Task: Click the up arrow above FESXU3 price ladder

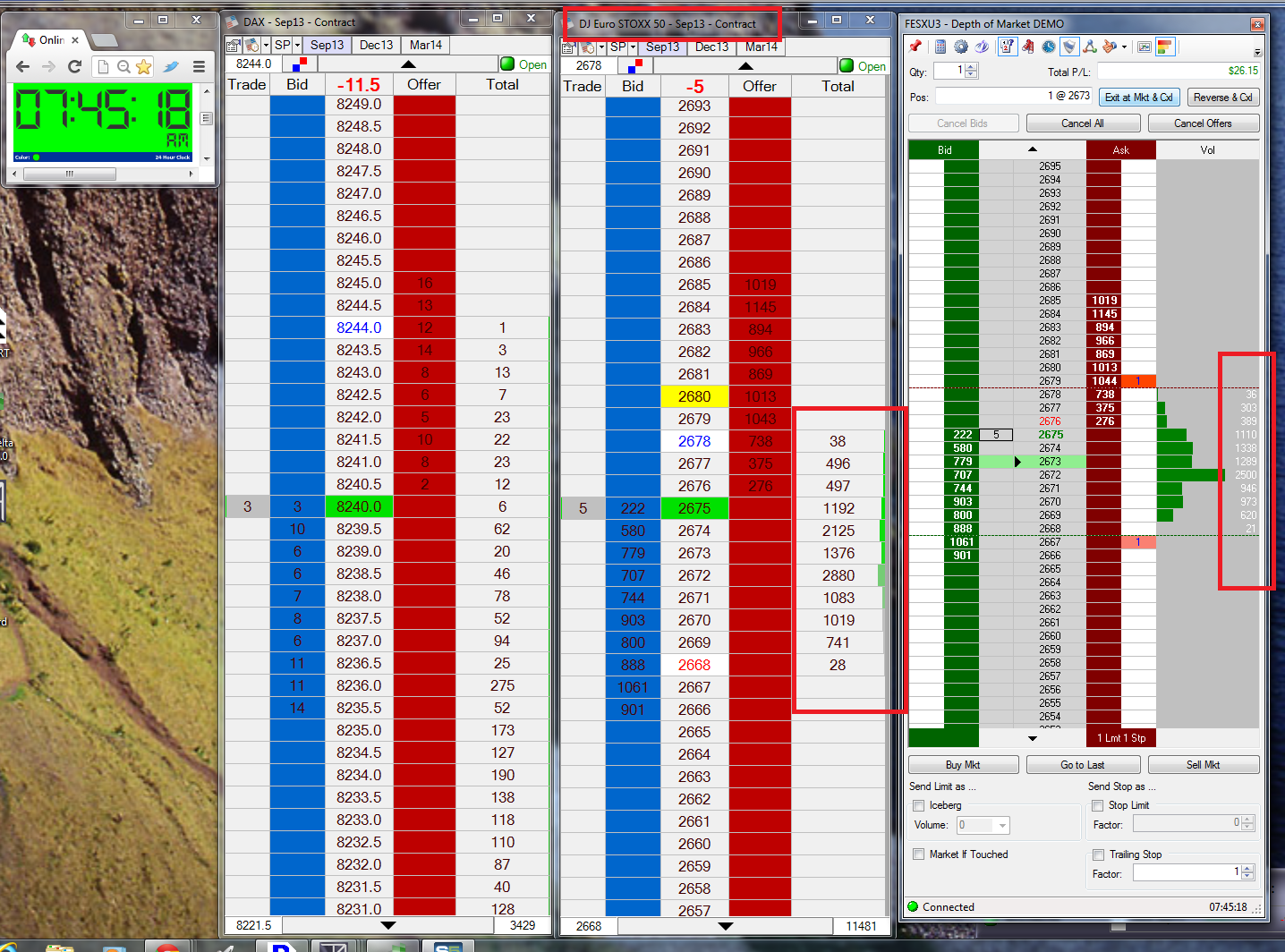Action: [x=1033, y=149]
